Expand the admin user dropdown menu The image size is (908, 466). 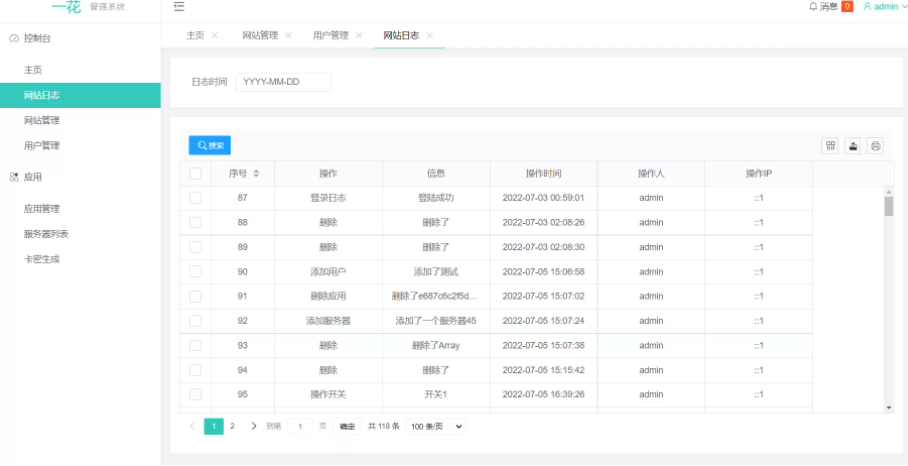pyautogui.click(x=881, y=6)
